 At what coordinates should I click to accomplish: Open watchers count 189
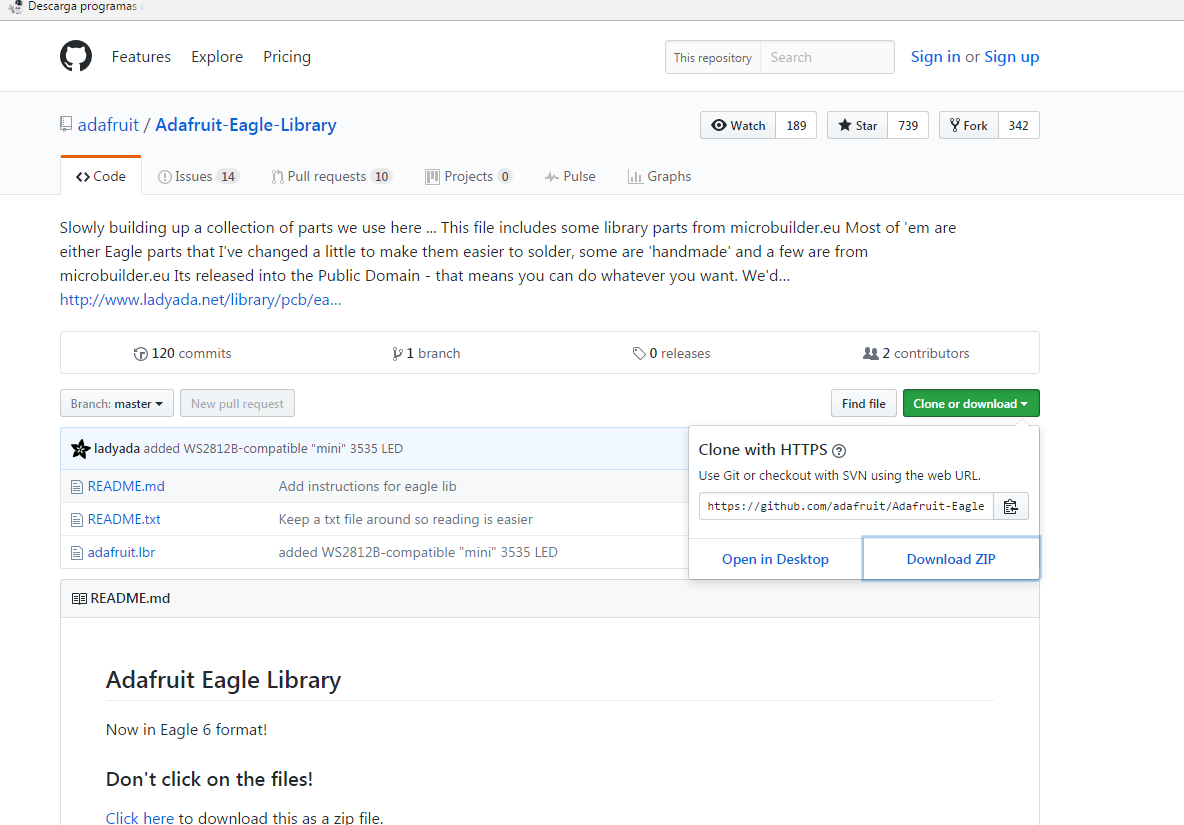[x=796, y=125]
